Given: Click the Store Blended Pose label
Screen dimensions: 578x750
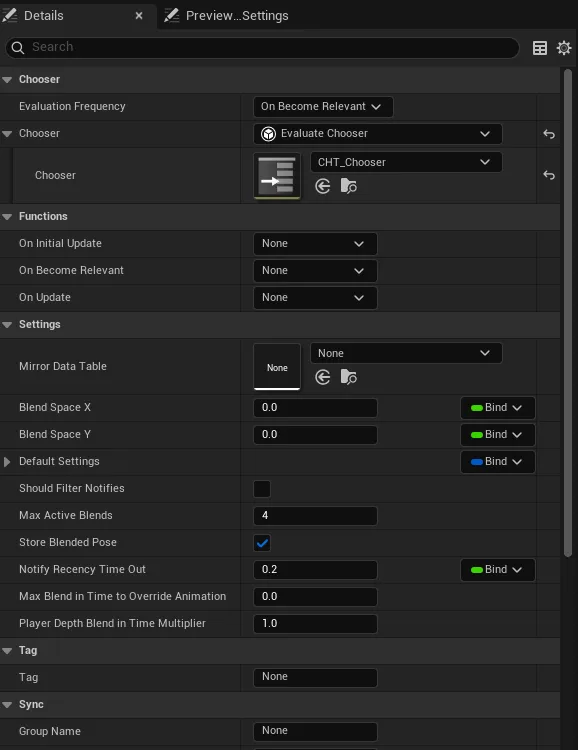Looking at the screenshot, I should click(x=68, y=542).
